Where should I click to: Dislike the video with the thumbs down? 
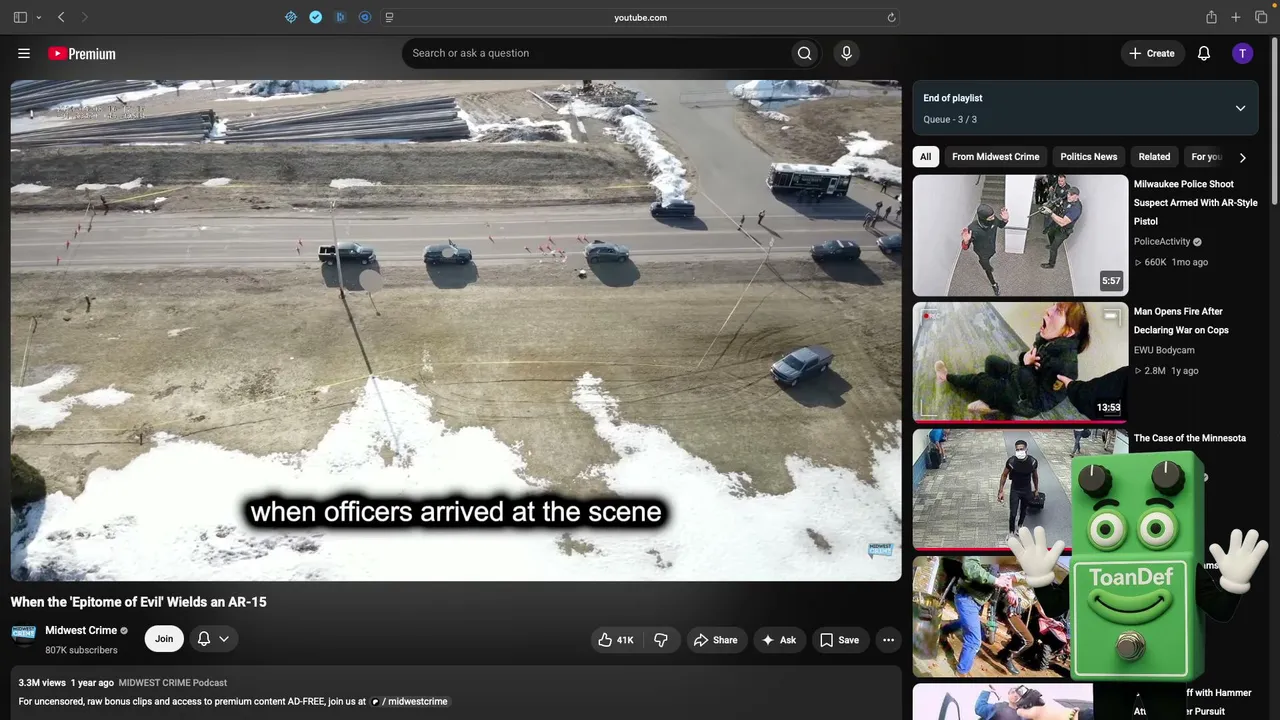coord(661,640)
